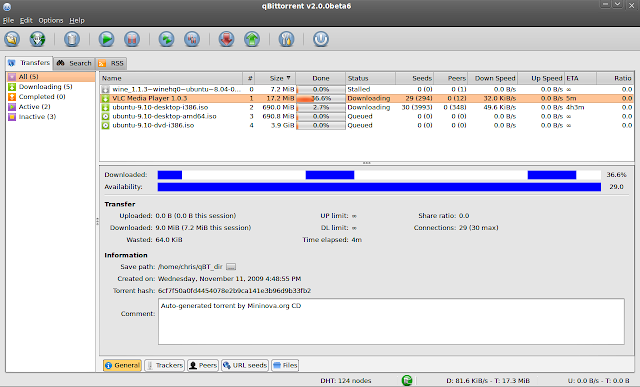Click the Add torrent file toolbar icon
Screen dimensions: 640x387
(12, 39)
